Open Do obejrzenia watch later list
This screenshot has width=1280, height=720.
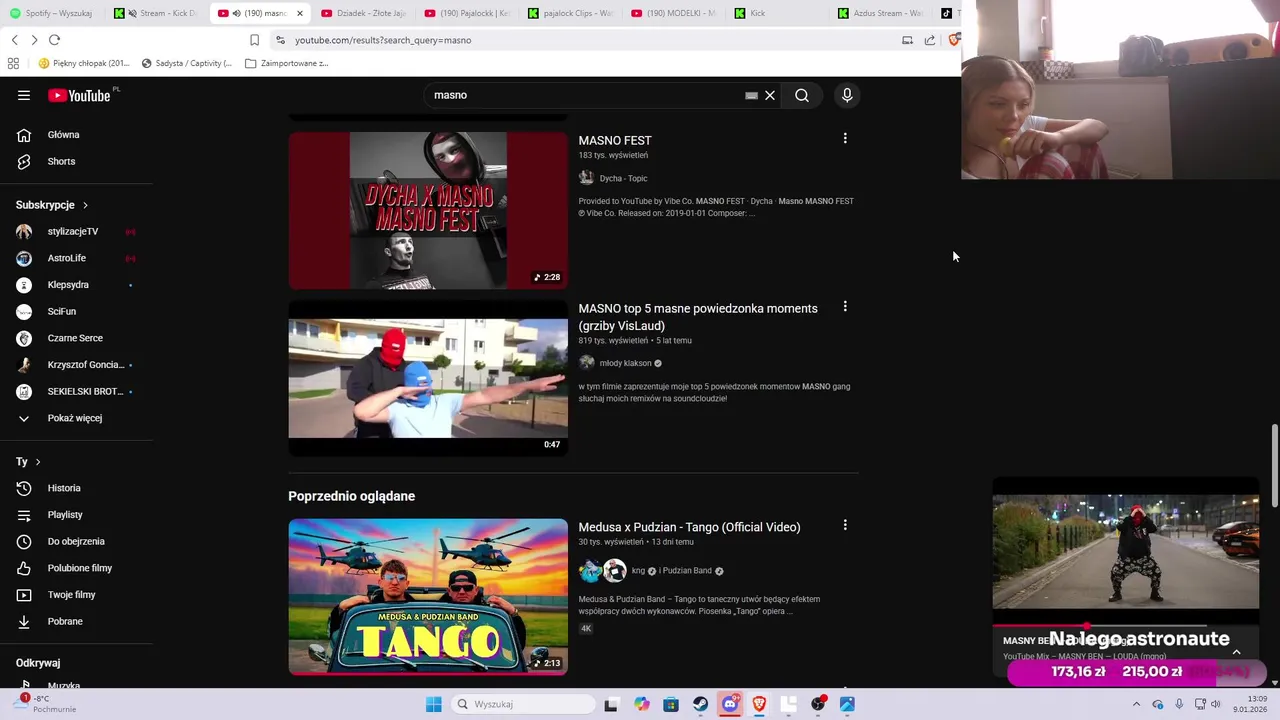(76, 541)
